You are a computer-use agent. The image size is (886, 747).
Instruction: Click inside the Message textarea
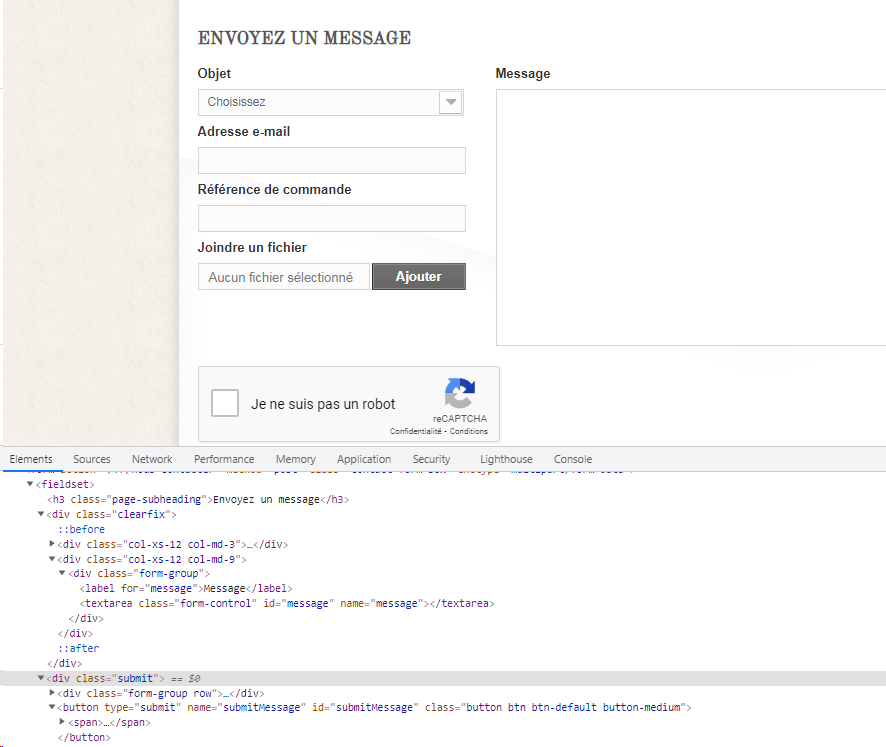click(x=691, y=217)
